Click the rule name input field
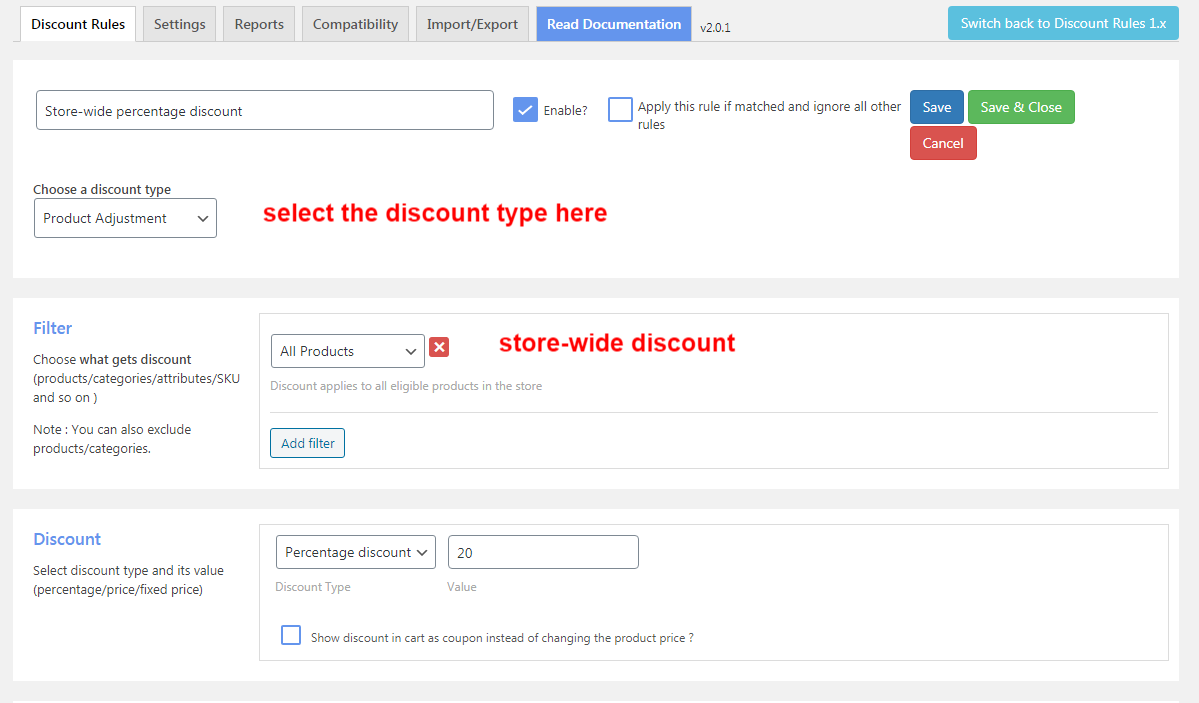 click(x=264, y=110)
